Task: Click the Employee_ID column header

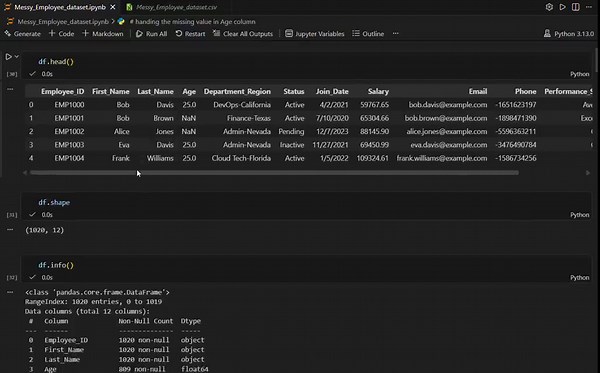Action: (x=63, y=91)
